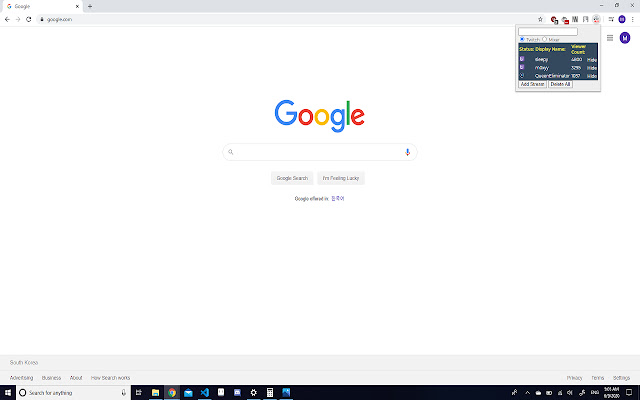Click the Viewer Count column header
The height and width of the screenshot is (400, 640).
(x=578, y=49)
